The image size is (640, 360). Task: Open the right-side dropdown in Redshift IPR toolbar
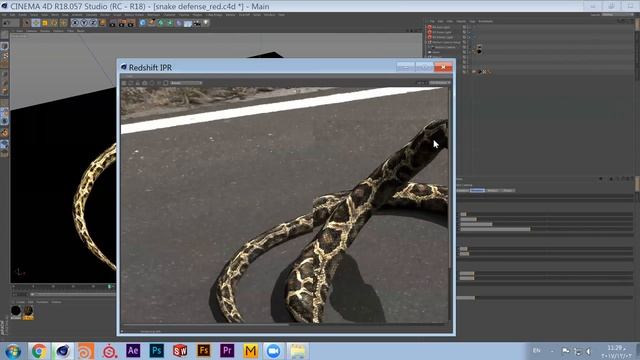pyautogui.click(x=439, y=83)
